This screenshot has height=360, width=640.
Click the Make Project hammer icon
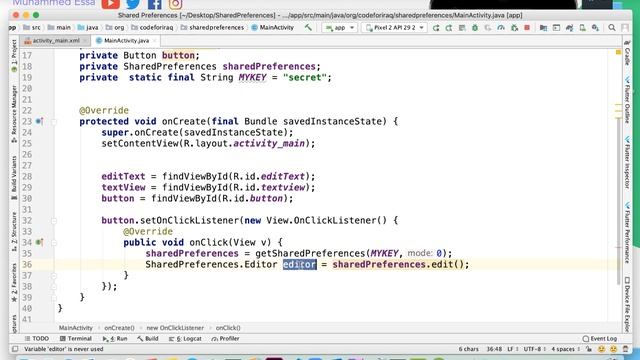click(x=308, y=28)
